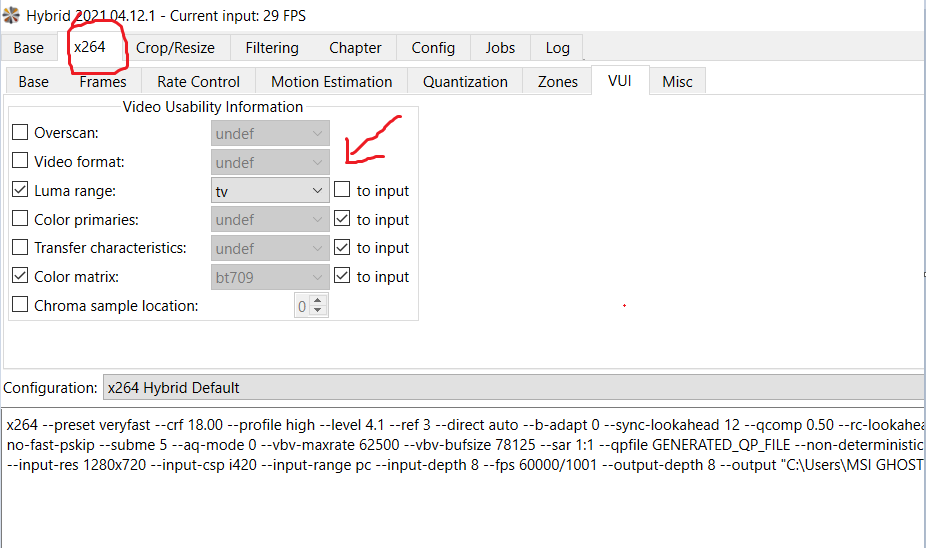Uncheck the Luma range checkbox
Screen dimensions: 926x548
pos(20,190)
